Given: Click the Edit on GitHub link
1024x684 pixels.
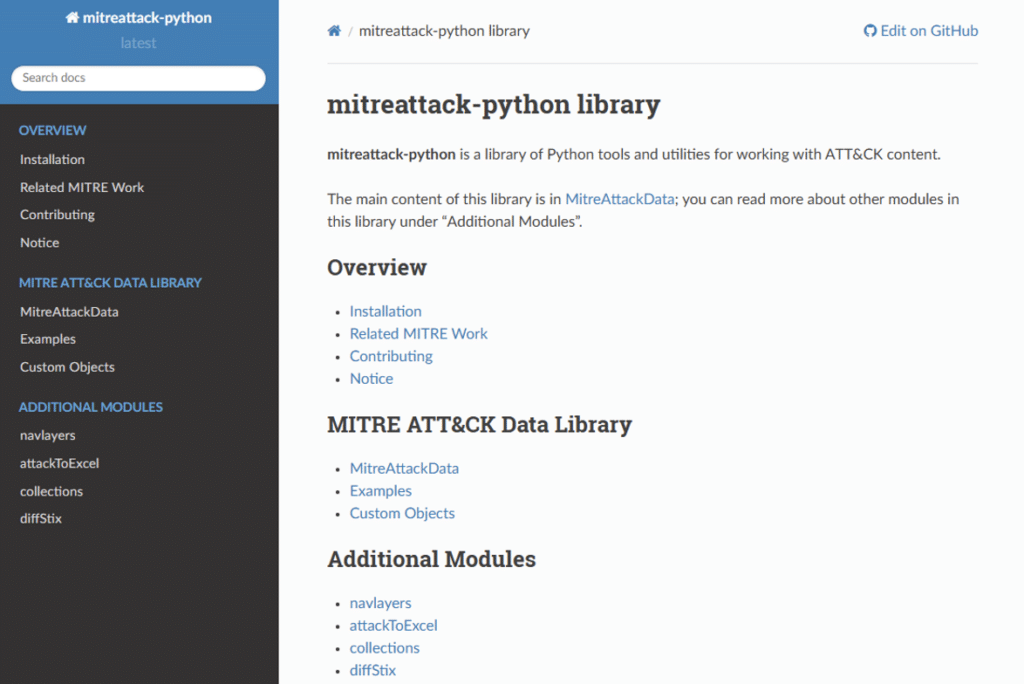Looking at the screenshot, I should pos(929,31).
